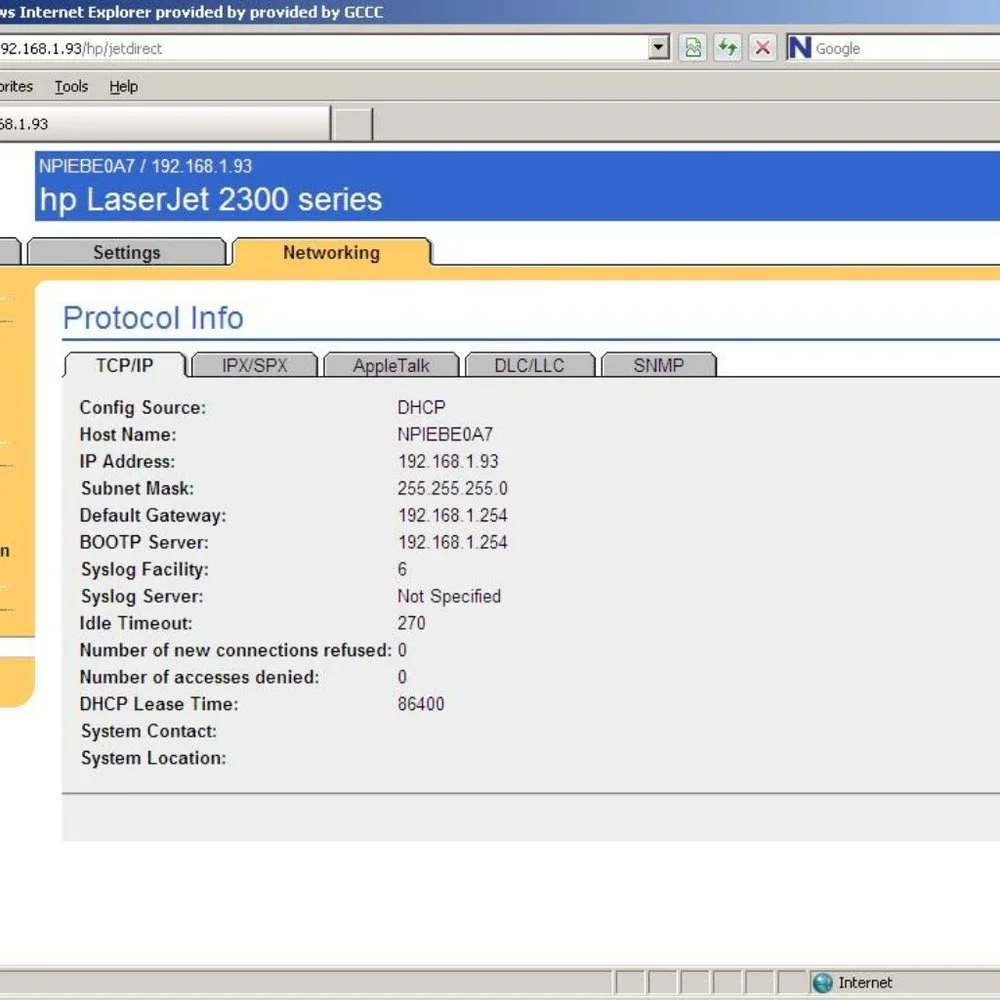Click the NPIEBE0A7 / 192.168.1.93 header text
The width and height of the screenshot is (1000, 1000).
[145, 166]
